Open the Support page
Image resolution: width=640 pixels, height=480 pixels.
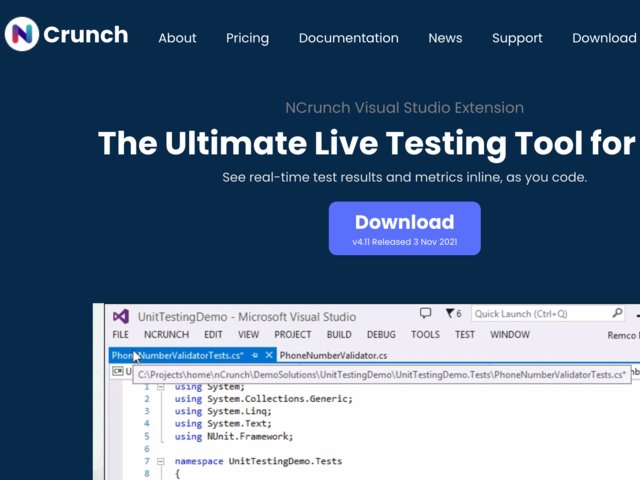(x=517, y=38)
